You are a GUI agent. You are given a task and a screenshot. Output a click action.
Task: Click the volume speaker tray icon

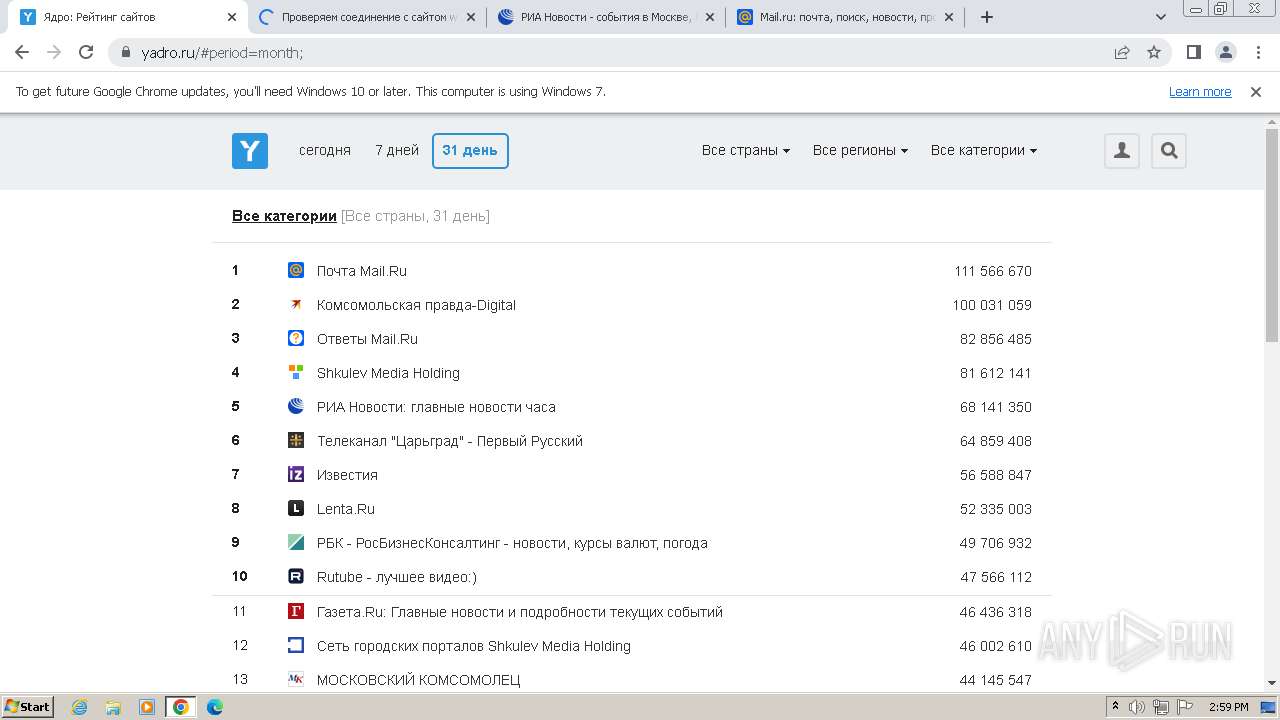[x=1138, y=707]
